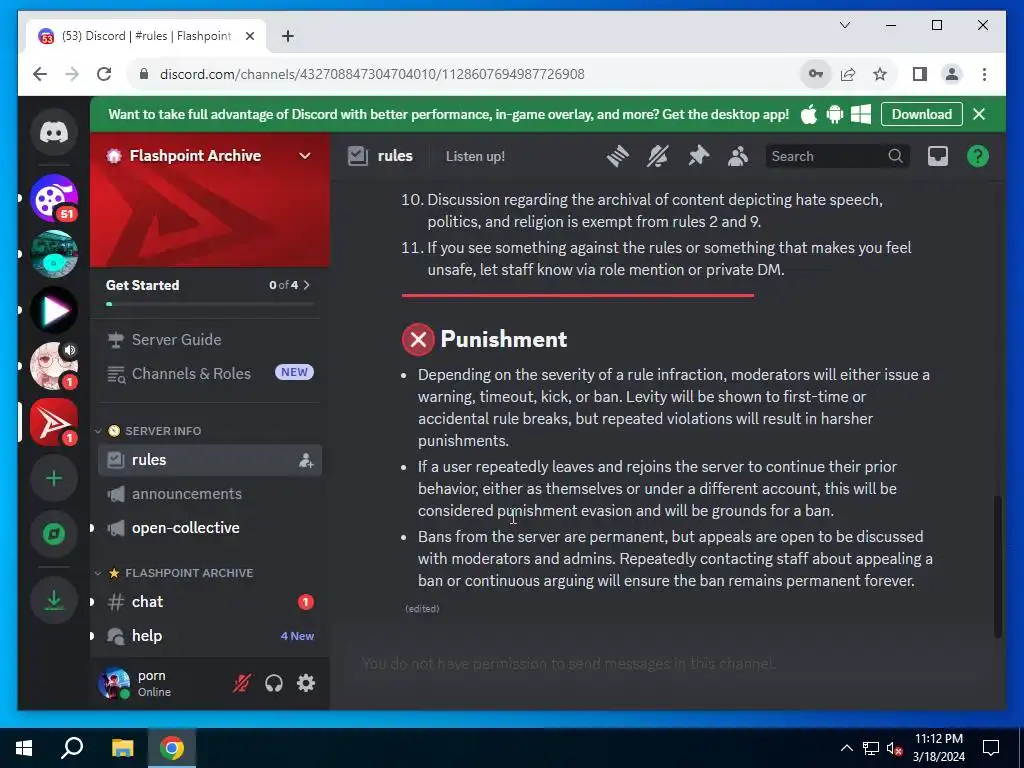Open the Windows Start menu

click(x=24, y=748)
